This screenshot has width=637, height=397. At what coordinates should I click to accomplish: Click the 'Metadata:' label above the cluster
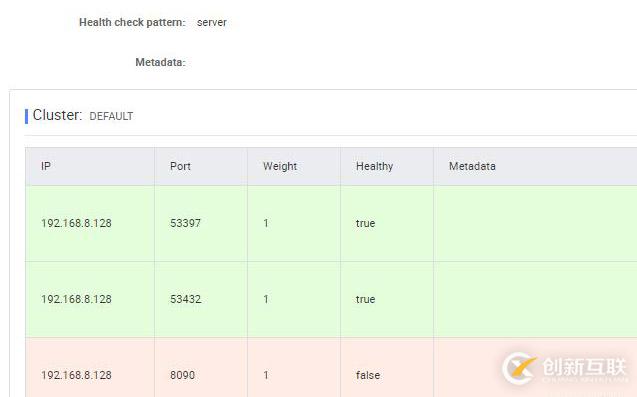click(160, 62)
